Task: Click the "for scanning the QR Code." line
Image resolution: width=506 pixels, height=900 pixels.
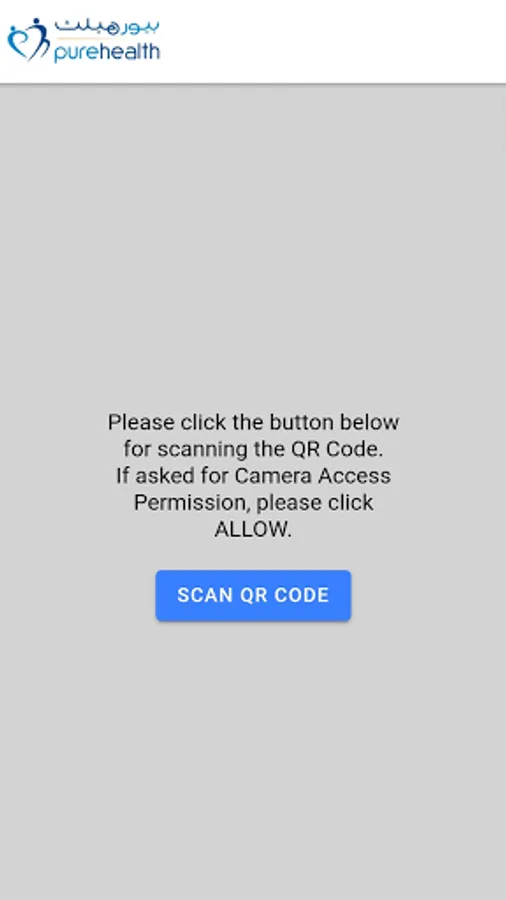Action: (253, 449)
